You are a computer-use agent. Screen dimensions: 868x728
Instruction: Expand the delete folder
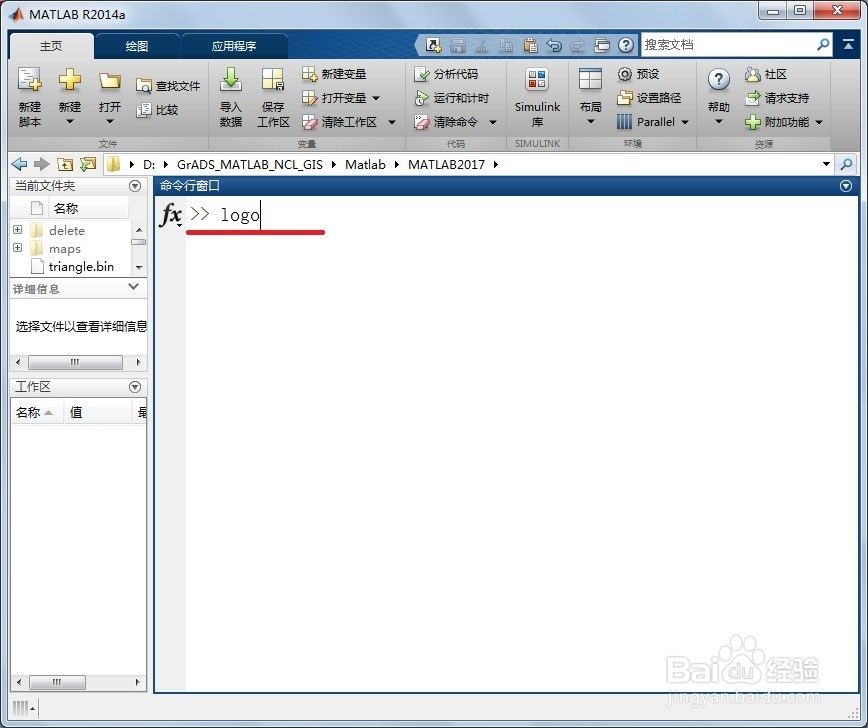coord(18,230)
